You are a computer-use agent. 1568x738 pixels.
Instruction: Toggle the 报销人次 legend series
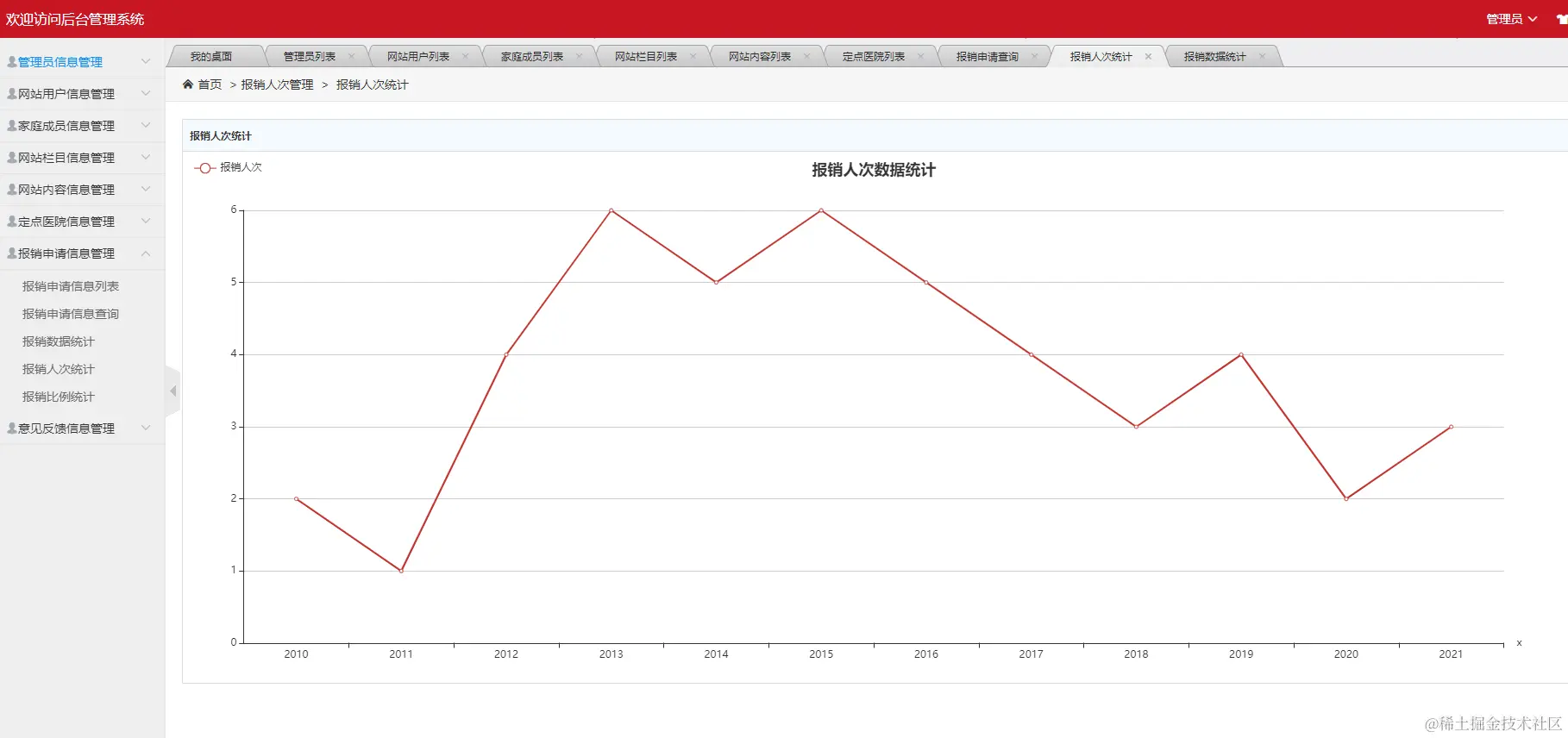(x=229, y=167)
